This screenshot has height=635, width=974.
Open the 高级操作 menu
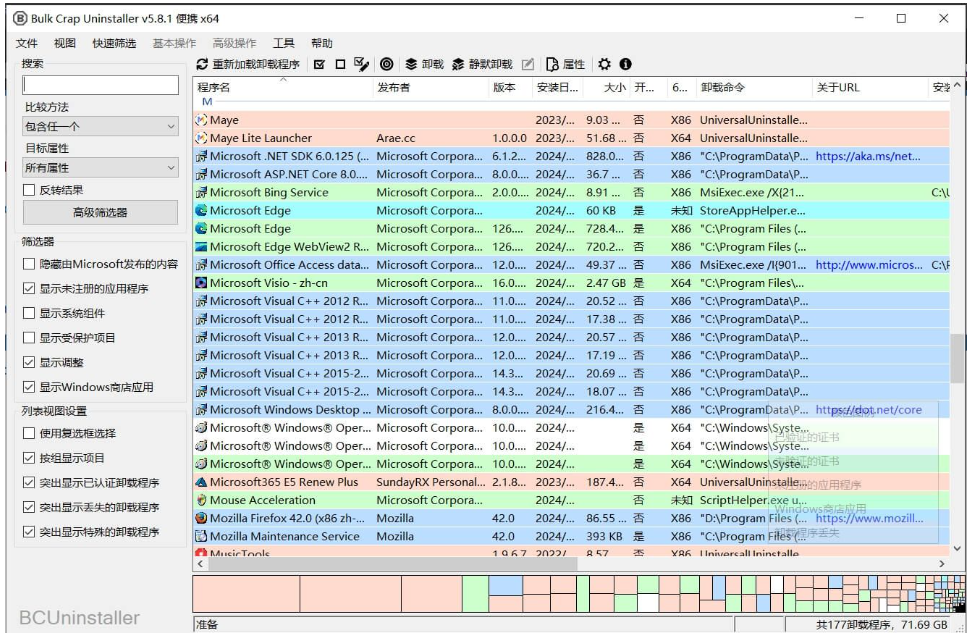pos(234,43)
